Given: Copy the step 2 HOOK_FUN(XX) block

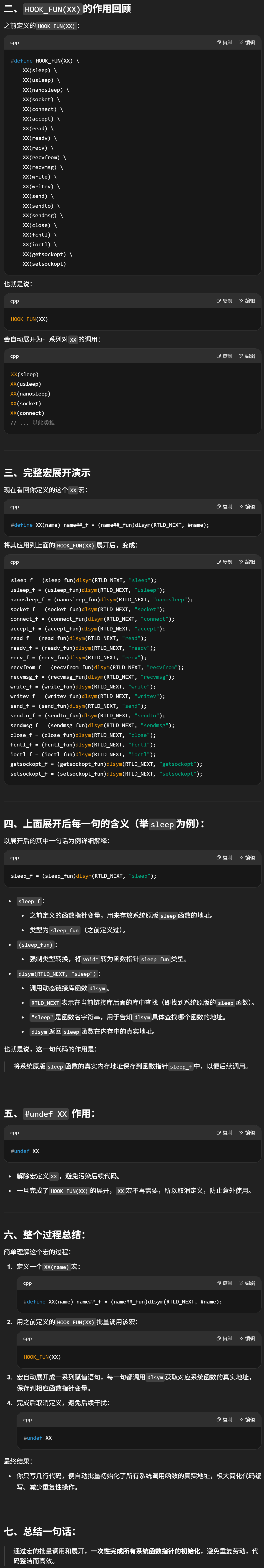Looking at the screenshot, I should [224, 1339].
